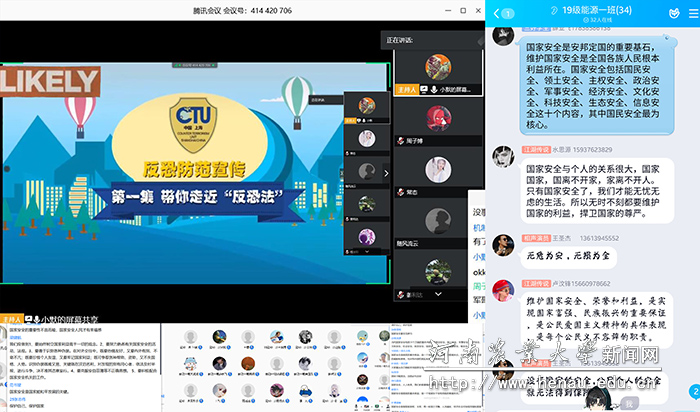
Task: Select 常杰's participant tile
Action: pos(438,175)
